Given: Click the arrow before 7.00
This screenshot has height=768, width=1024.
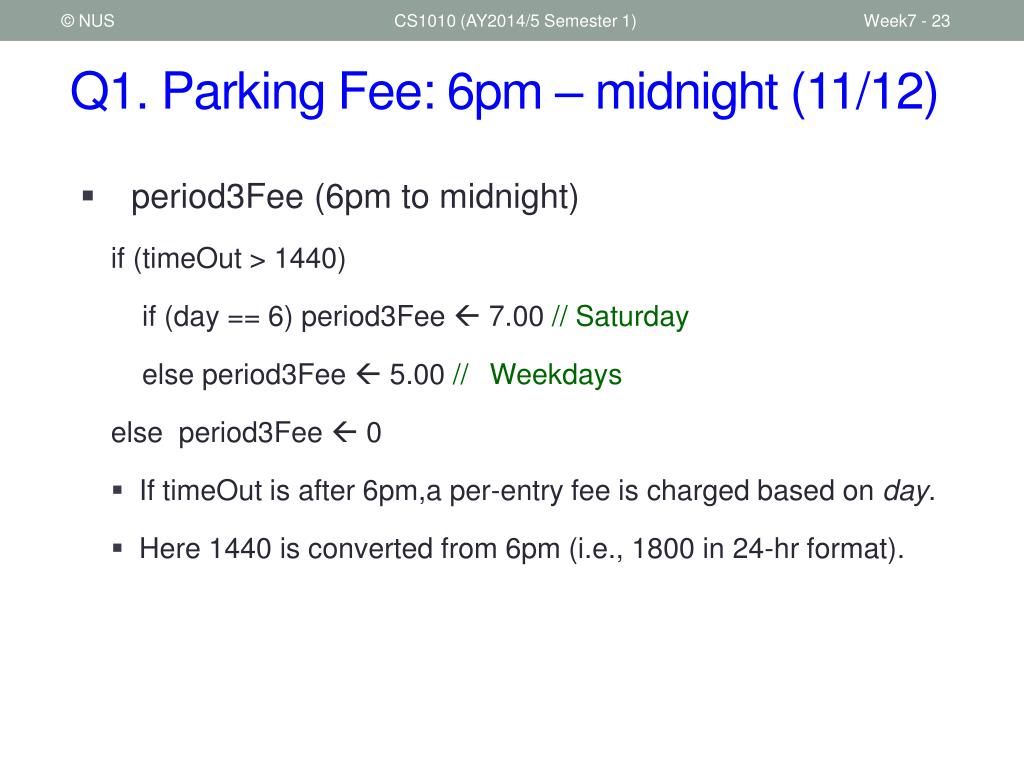Looking at the screenshot, I should (466, 316).
